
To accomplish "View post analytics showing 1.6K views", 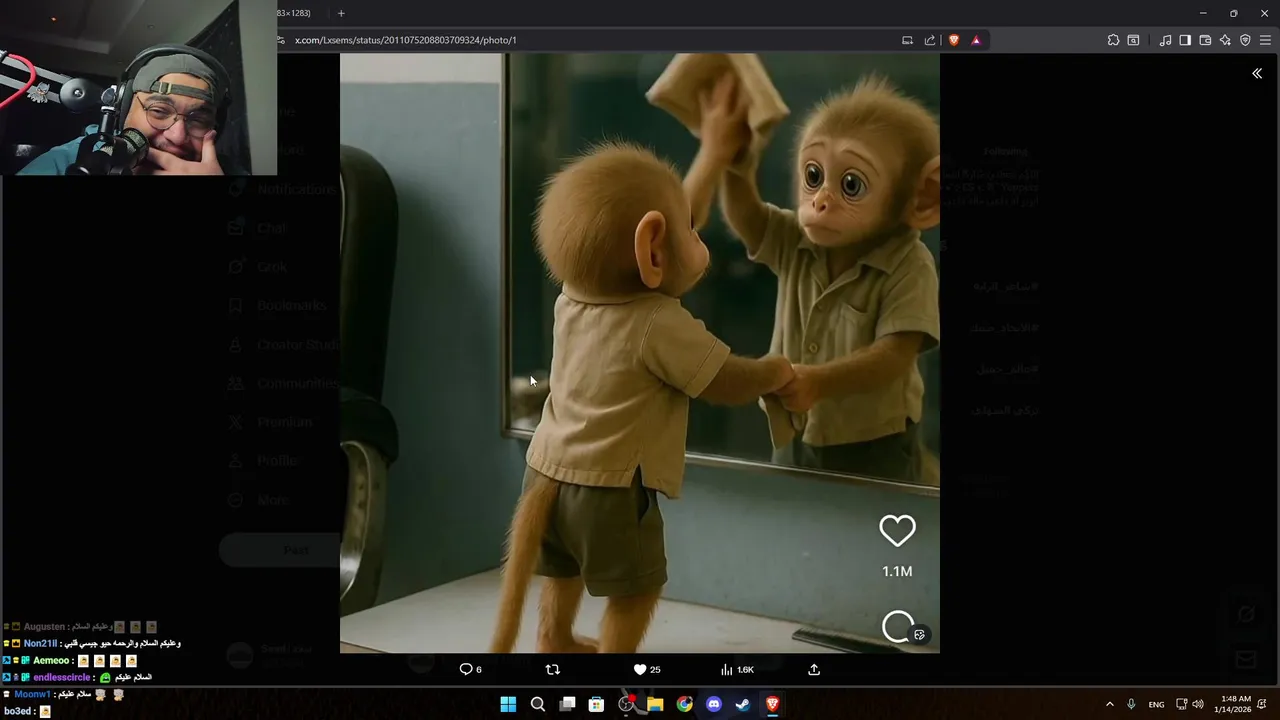I will click(737, 669).
